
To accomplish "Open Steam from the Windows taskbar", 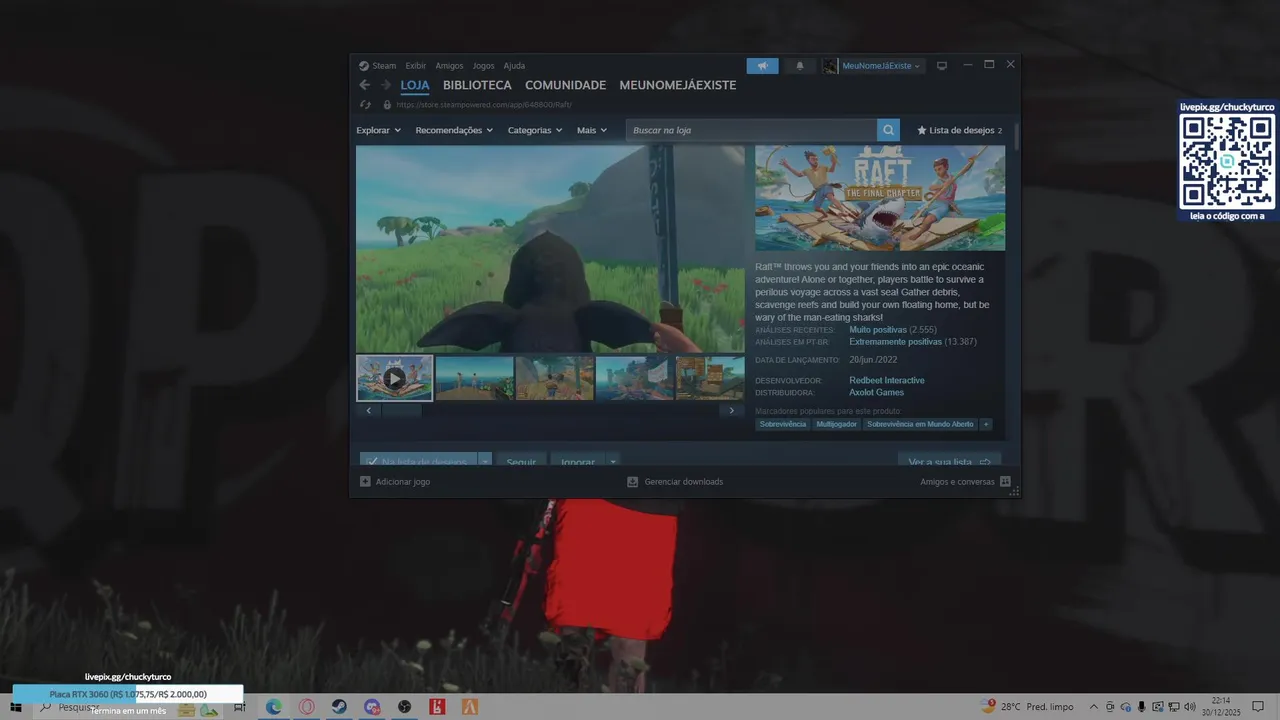I will (x=339, y=707).
